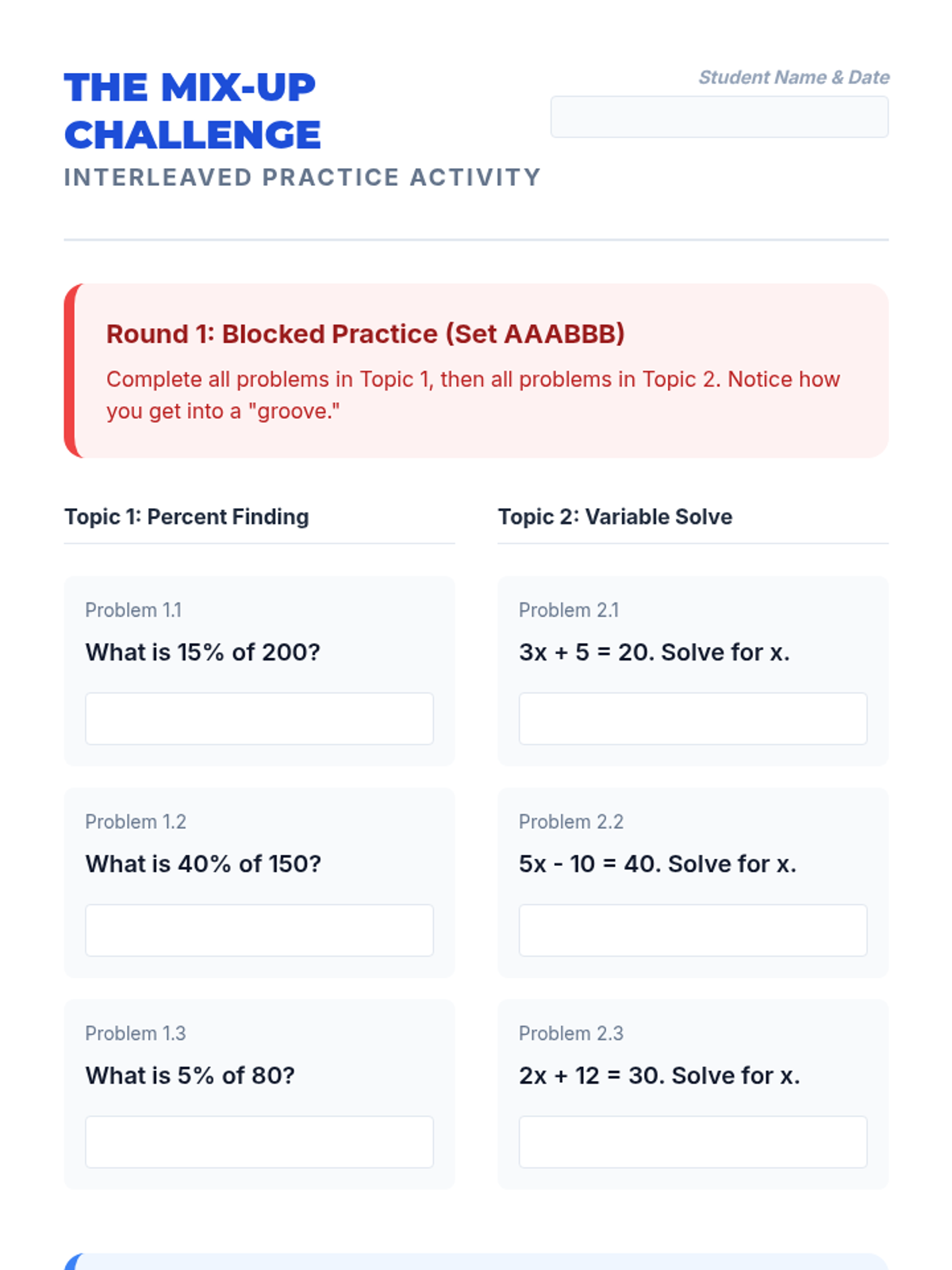Image resolution: width=952 pixels, height=1270 pixels.
Task: Select the Topic 1: Percent Finding heading
Action: tap(186, 517)
